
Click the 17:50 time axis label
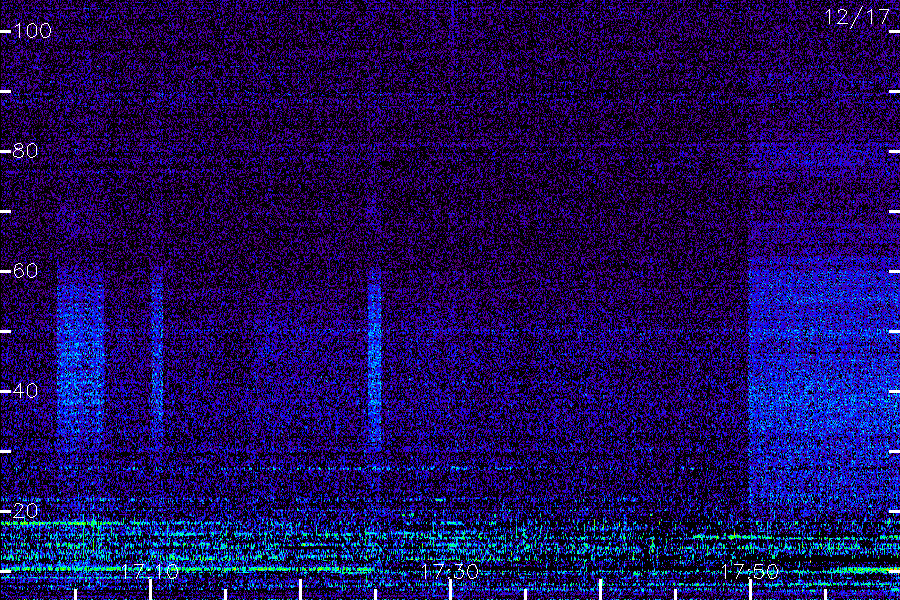(750, 571)
